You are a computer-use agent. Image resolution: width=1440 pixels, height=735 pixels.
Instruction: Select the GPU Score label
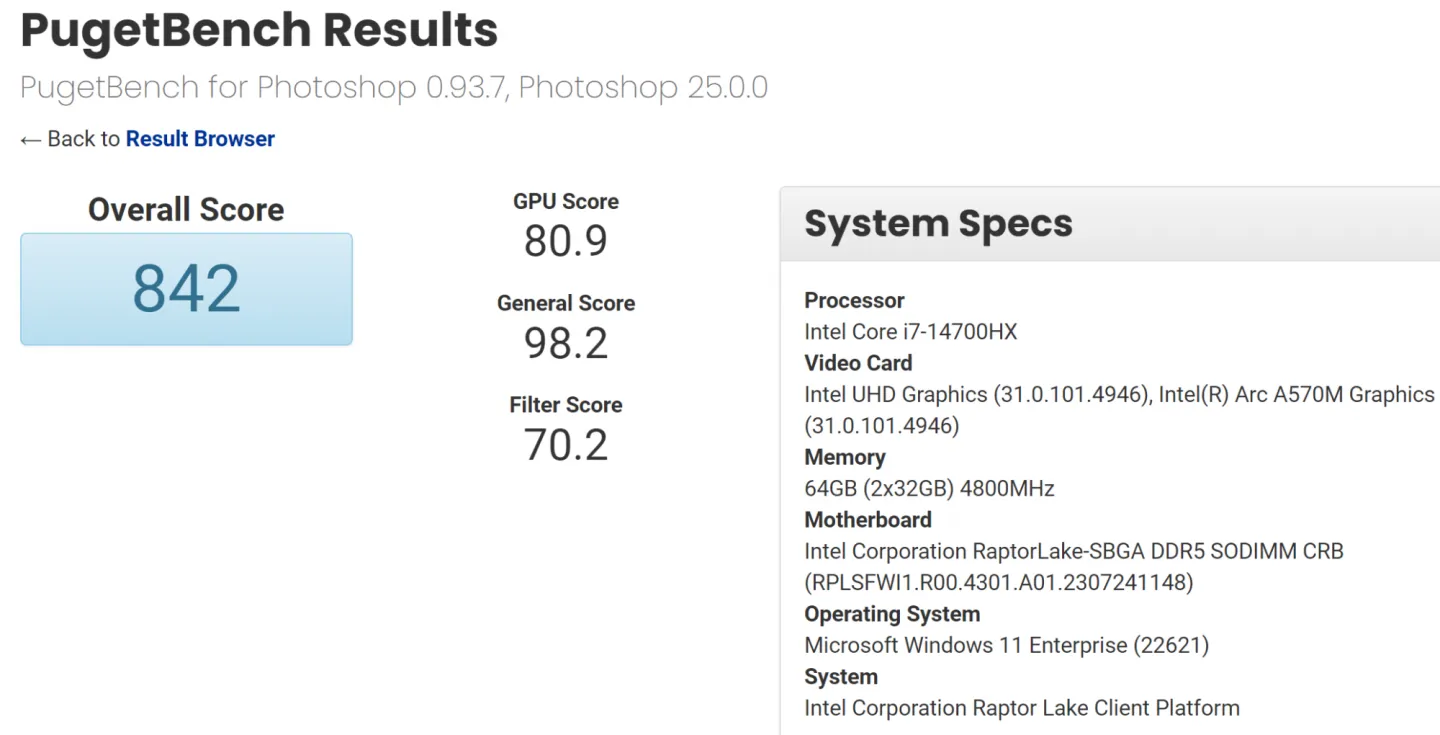(565, 201)
